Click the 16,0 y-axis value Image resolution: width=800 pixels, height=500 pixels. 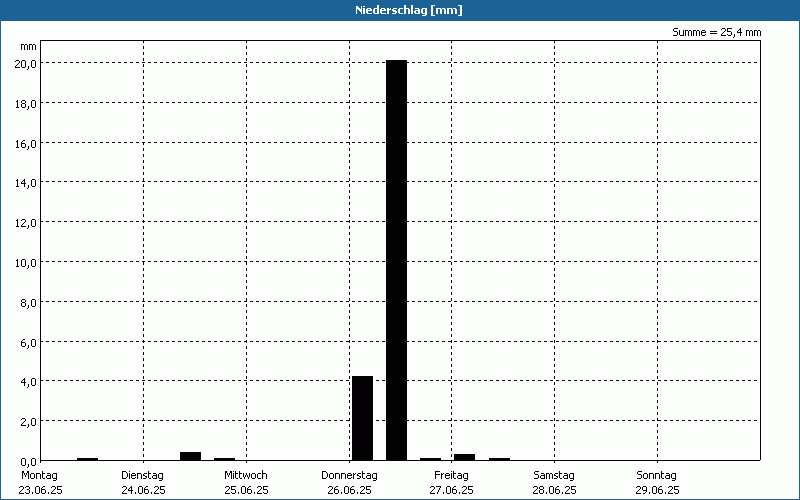(26, 143)
